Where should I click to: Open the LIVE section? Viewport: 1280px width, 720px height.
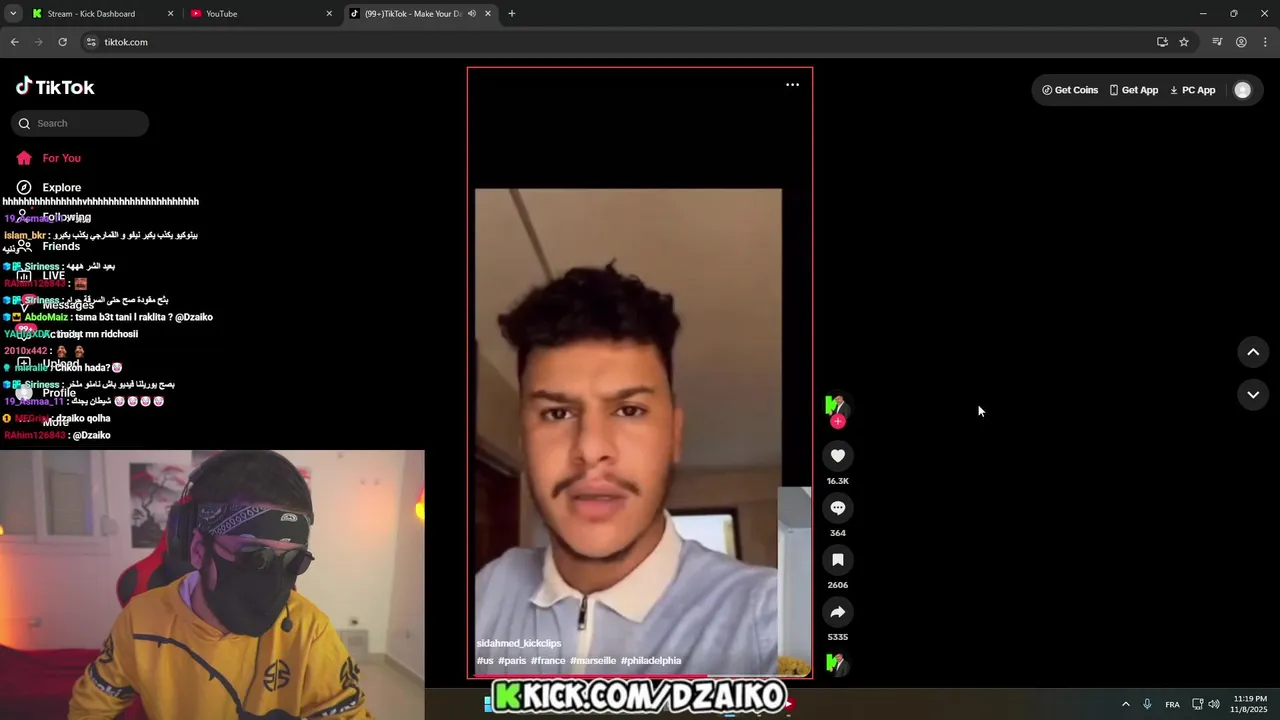42,275
